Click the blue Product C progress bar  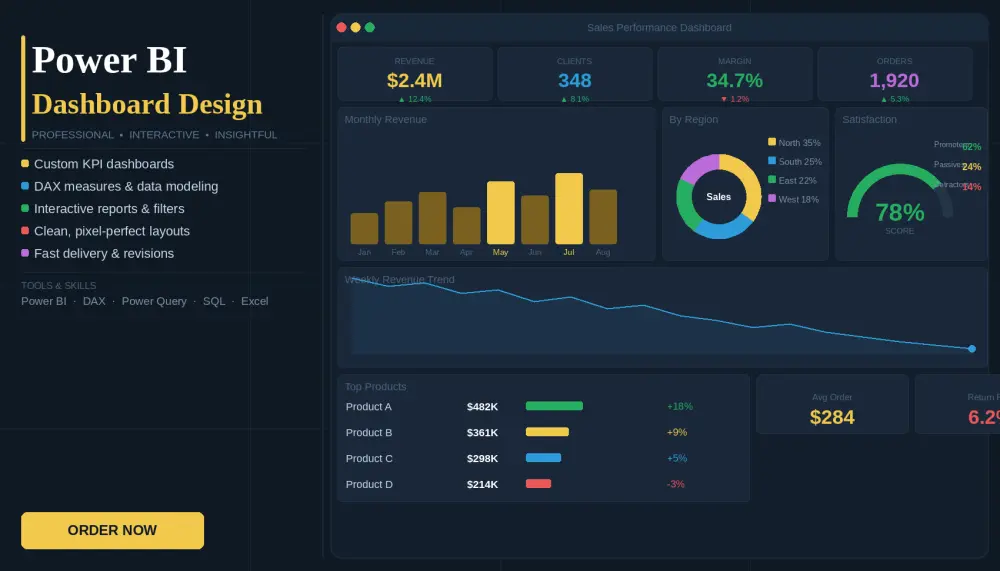[543, 457]
